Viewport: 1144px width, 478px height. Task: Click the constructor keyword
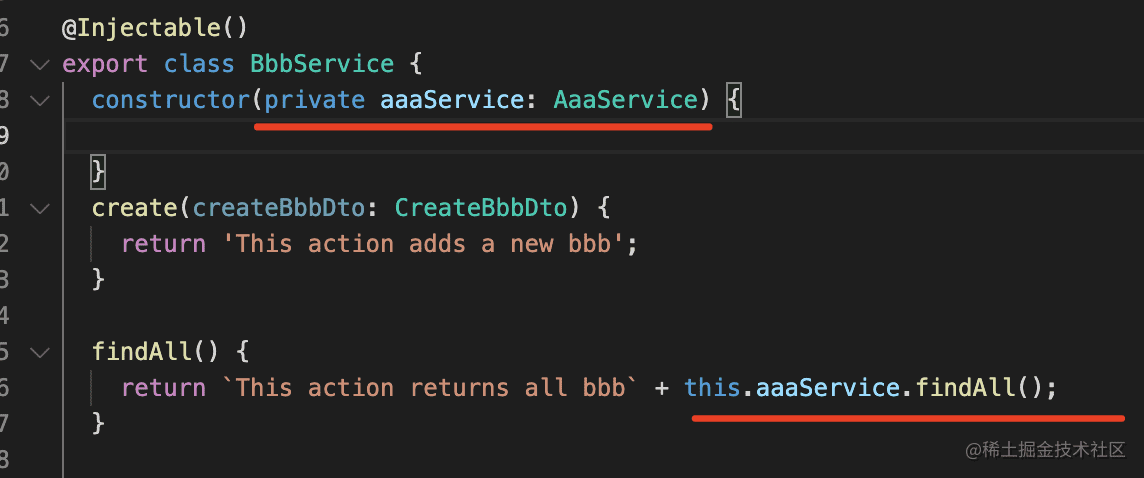tap(170, 100)
